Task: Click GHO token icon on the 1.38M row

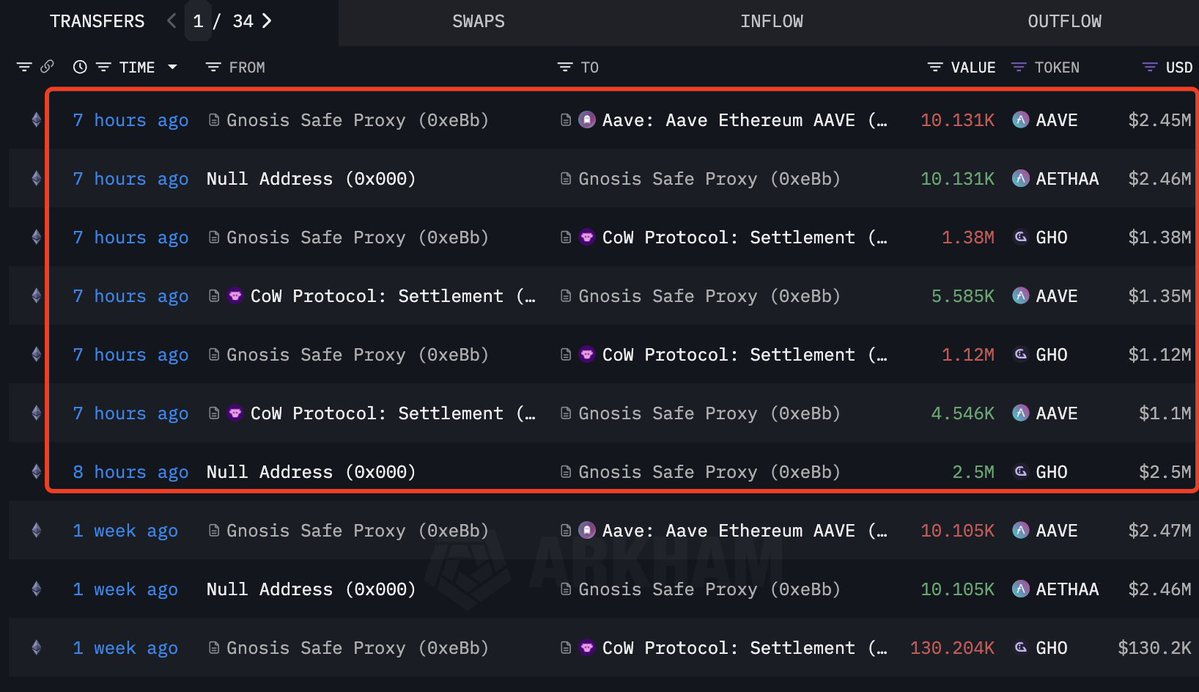Action: point(1020,237)
